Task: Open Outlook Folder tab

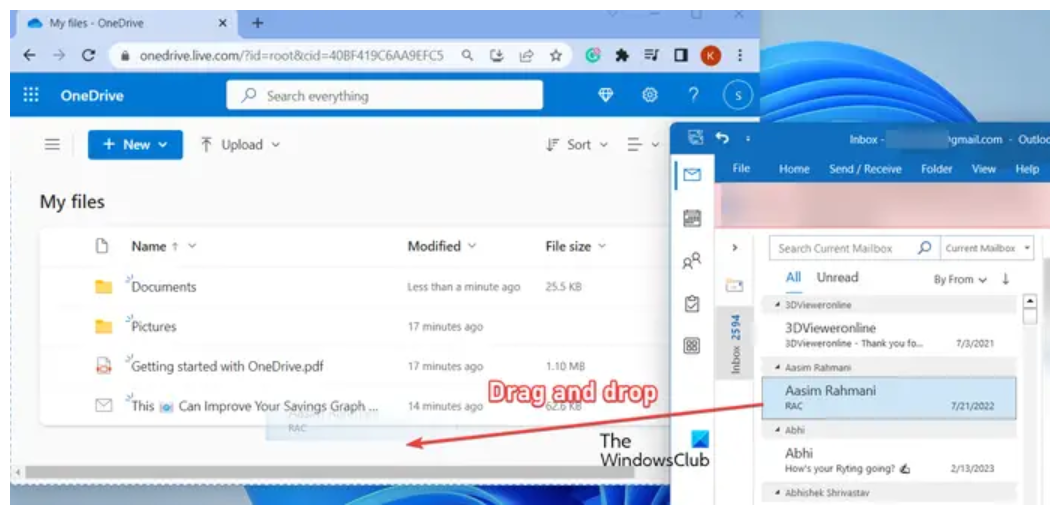Action: point(936,169)
